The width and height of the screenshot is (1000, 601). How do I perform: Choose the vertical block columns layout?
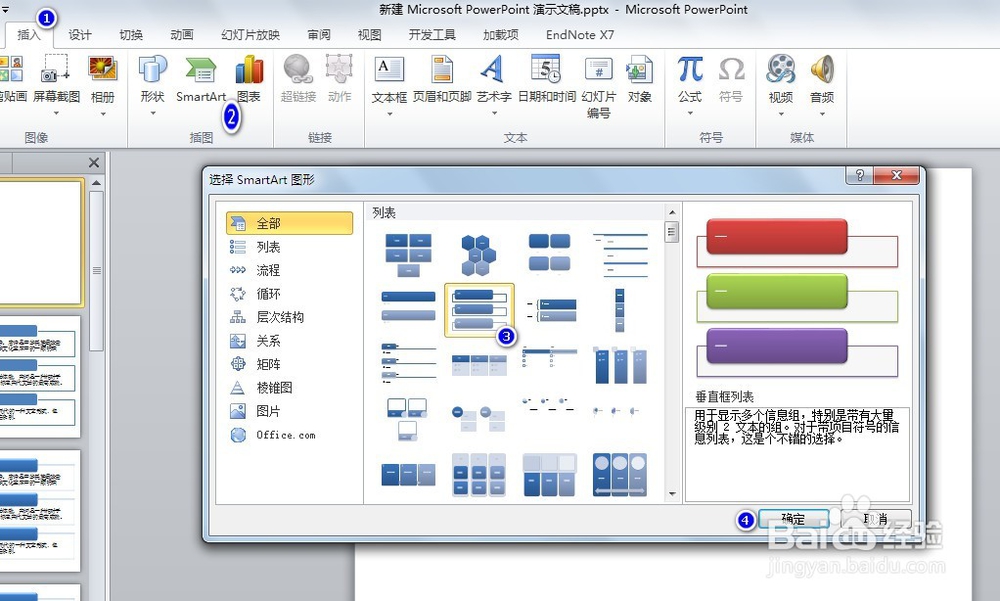(620, 309)
